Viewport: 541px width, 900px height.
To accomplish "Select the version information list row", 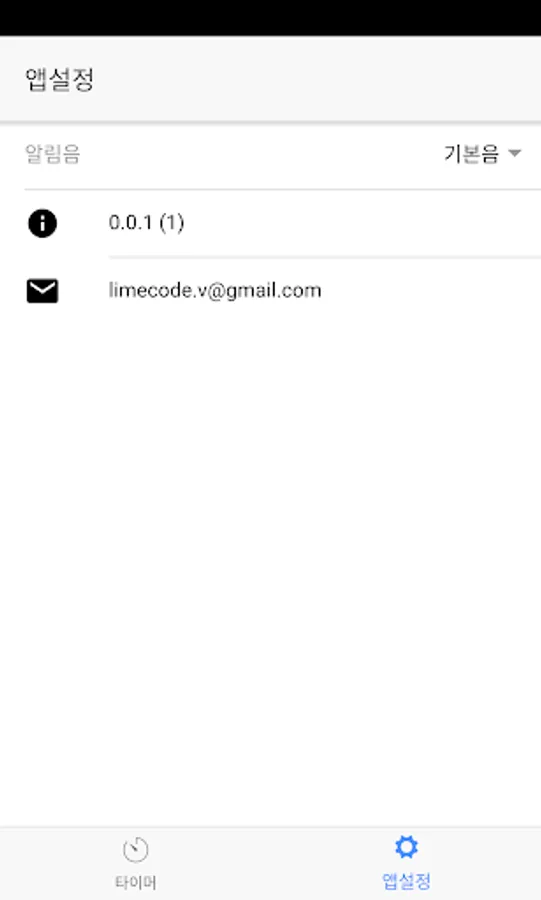I will pyautogui.click(x=270, y=223).
